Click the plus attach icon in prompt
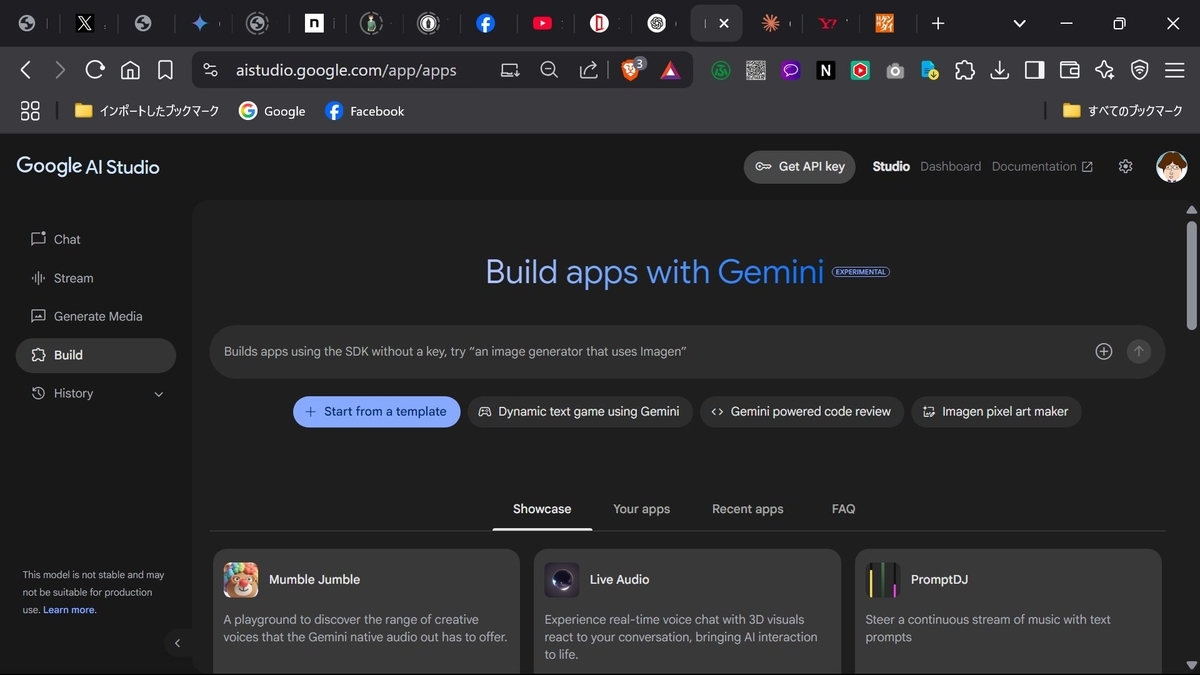Viewport: 1200px width, 675px height. click(1104, 351)
